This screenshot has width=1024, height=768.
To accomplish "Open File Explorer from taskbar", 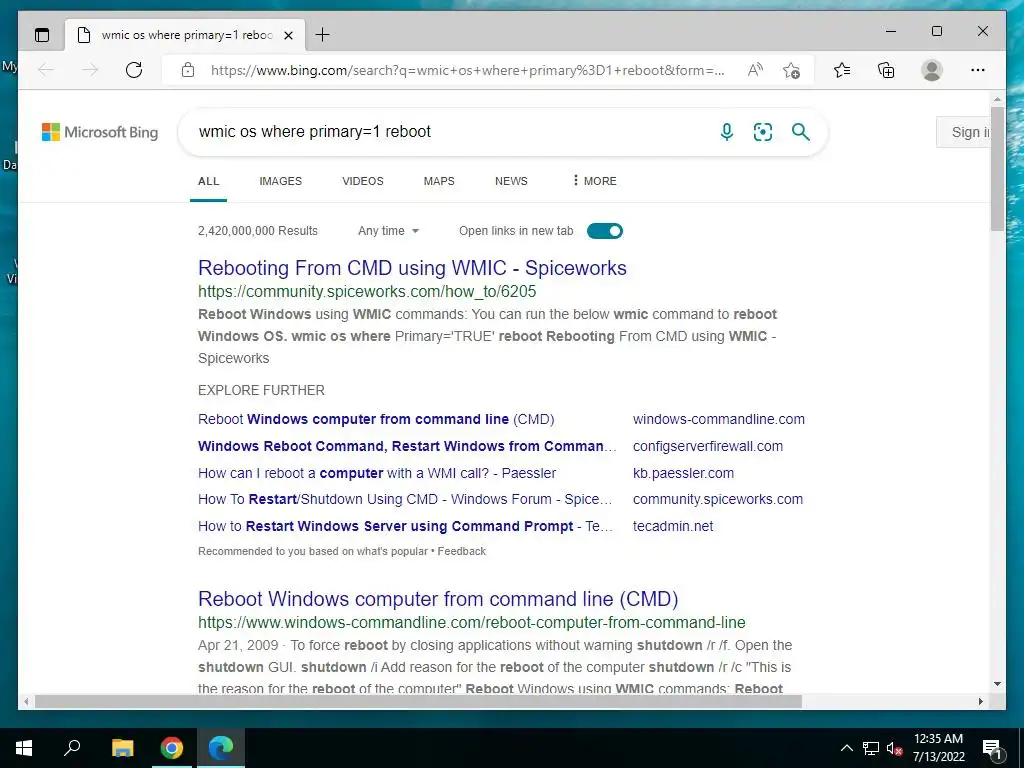I will click(x=122, y=748).
